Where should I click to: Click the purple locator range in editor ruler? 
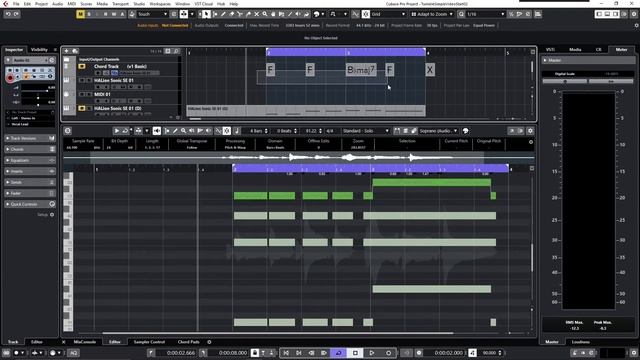370,169
